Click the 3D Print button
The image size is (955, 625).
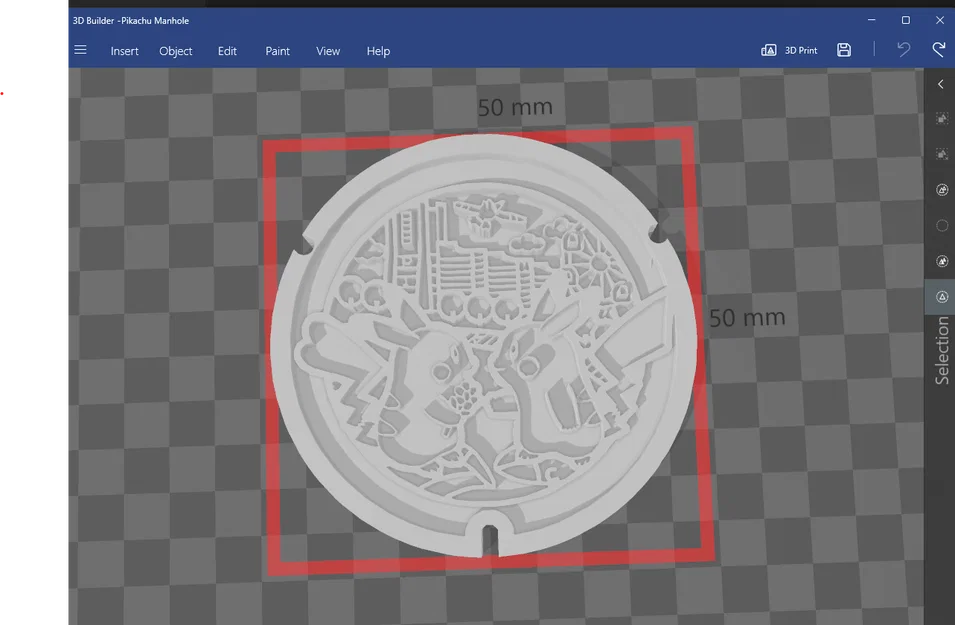(789, 50)
